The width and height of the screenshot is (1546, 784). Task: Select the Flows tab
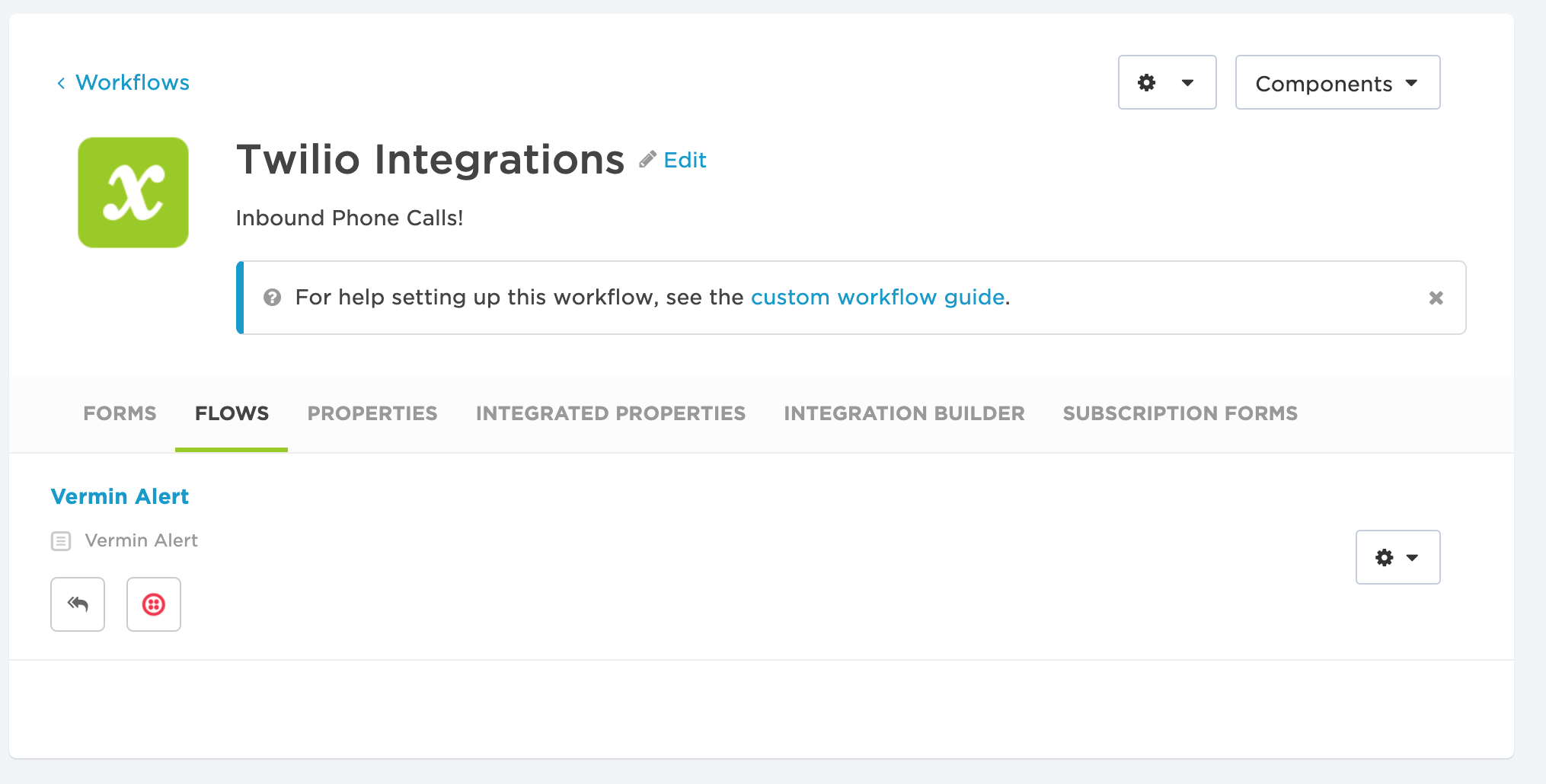pyautogui.click(x=232, y=413)
